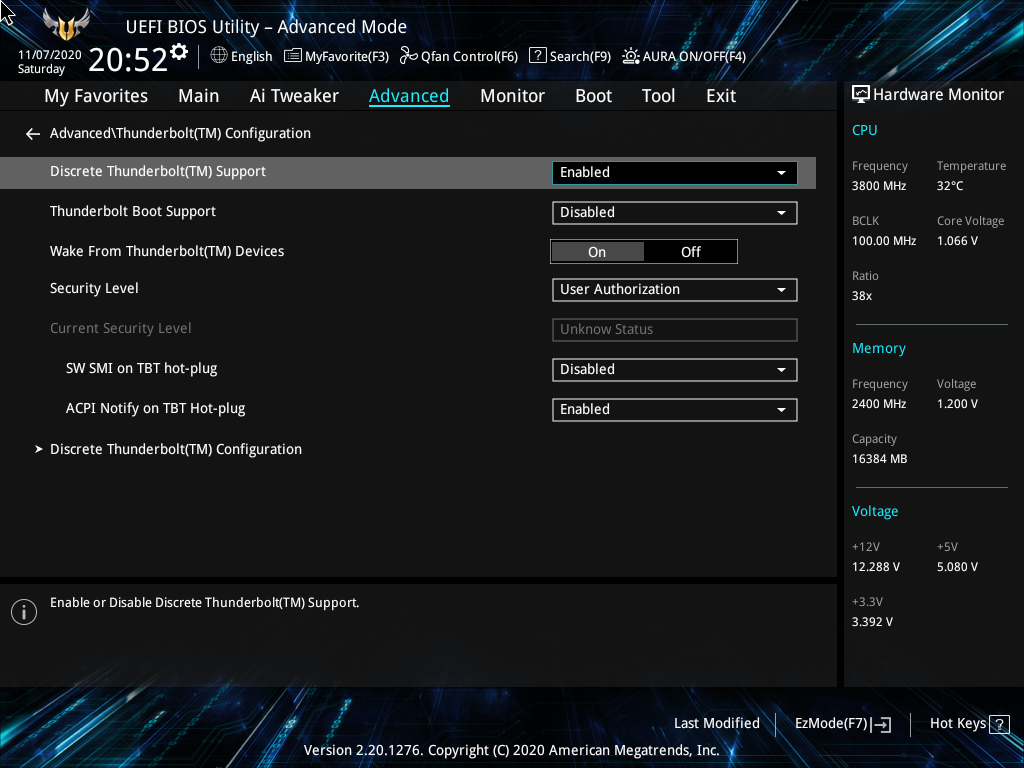Screen dimensions: 1024x768
Task: Select ACPI Notify on TBT Hot-plug label
Action: point(155,409)
